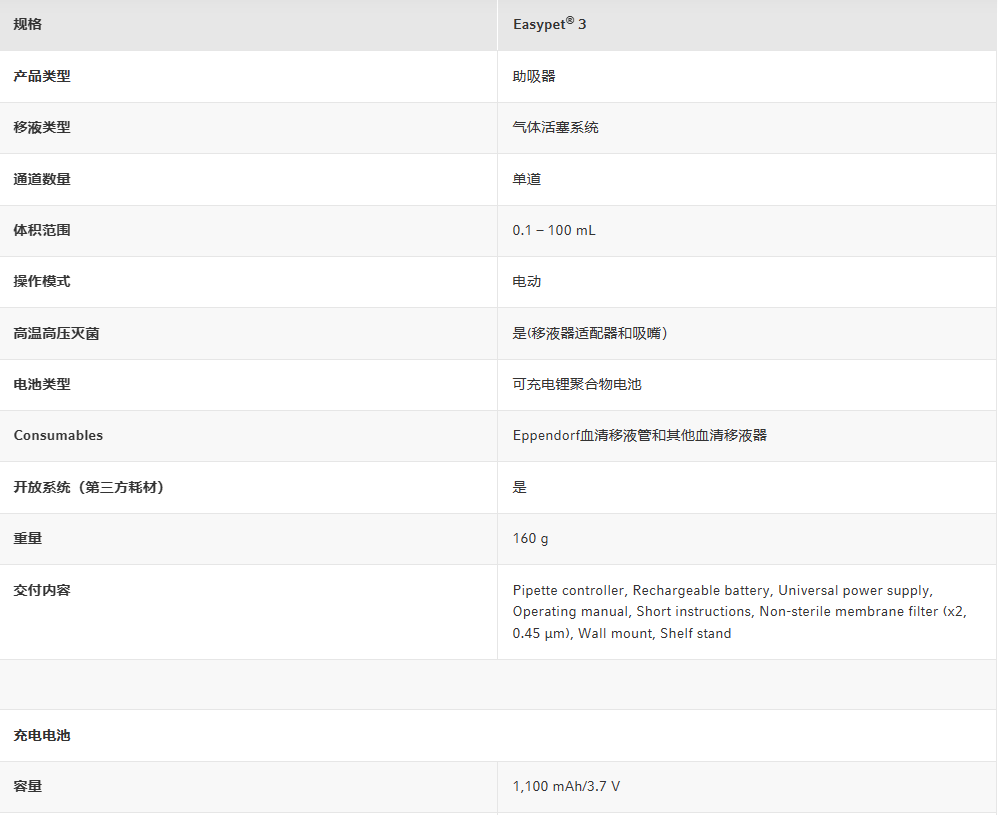
Task: Select the 电动 value
Action: coord(527,281)
